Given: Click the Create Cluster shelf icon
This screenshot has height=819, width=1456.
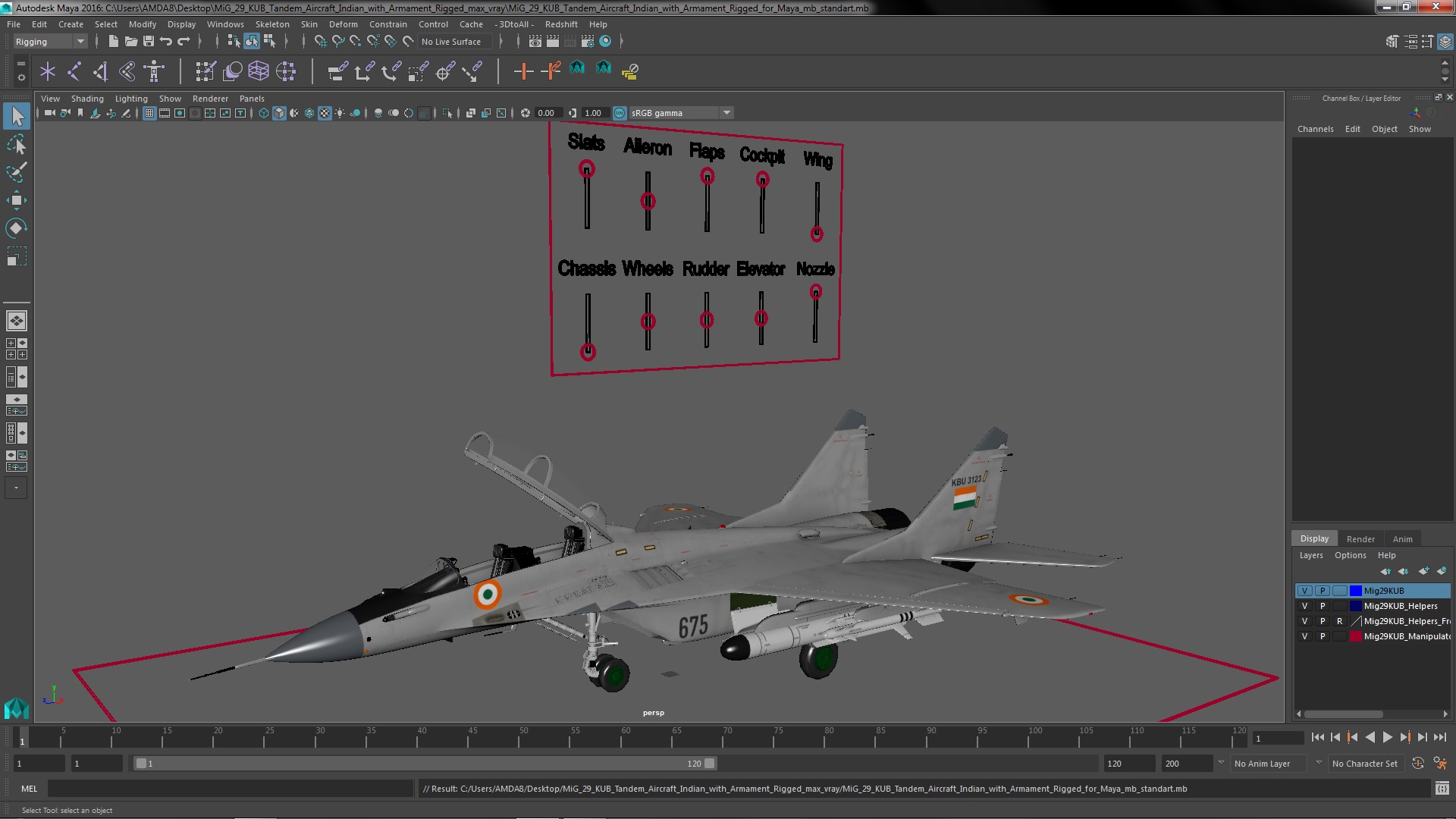Looking at the screenshot, I should 286,71.
